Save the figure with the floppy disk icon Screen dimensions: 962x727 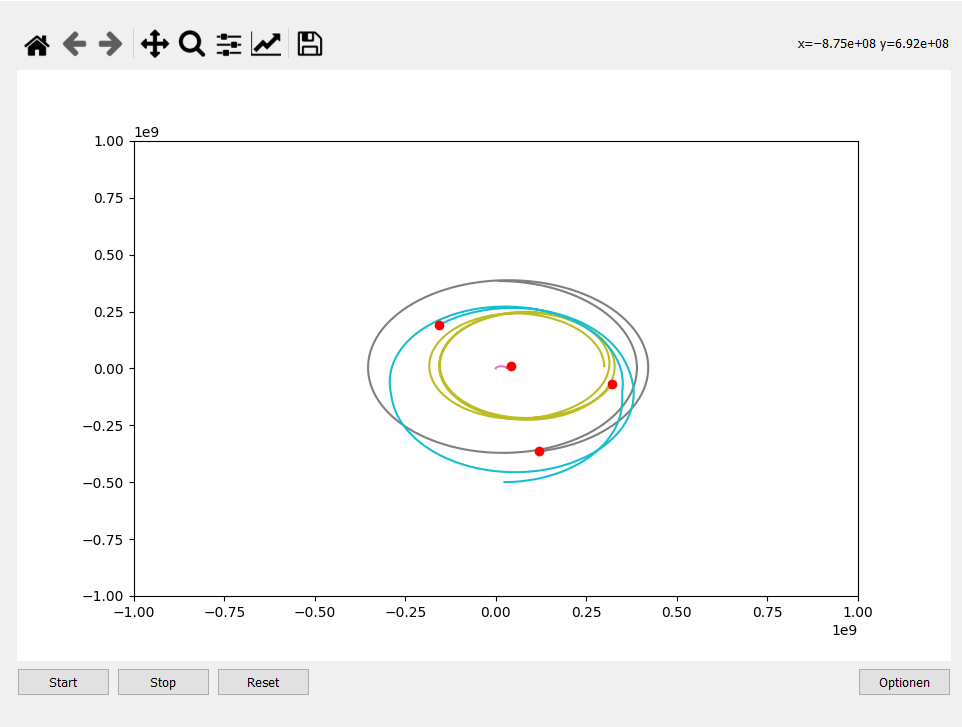coord(310,44)
